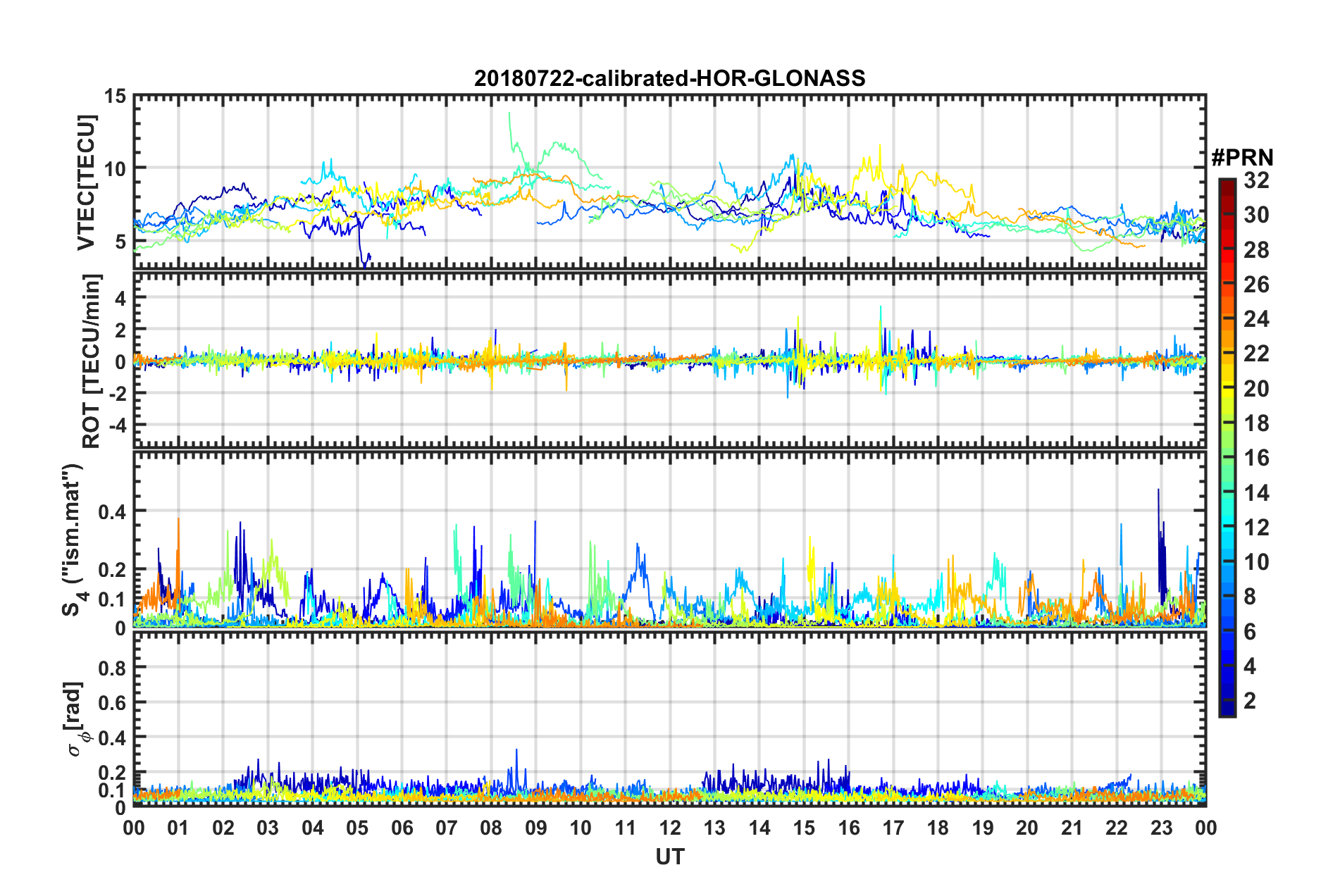
Task: Click the UT x-axis label
Action: [669, 857]
